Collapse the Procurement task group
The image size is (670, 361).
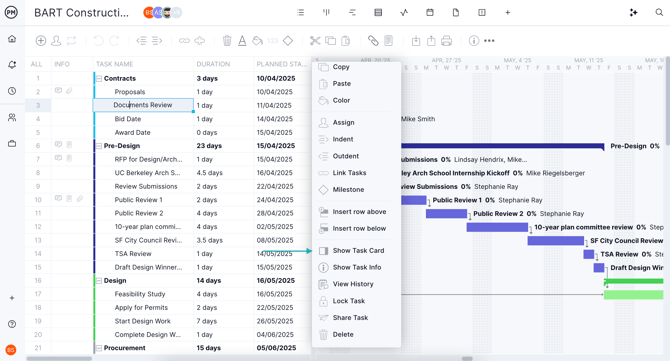(x=99, y=348)
